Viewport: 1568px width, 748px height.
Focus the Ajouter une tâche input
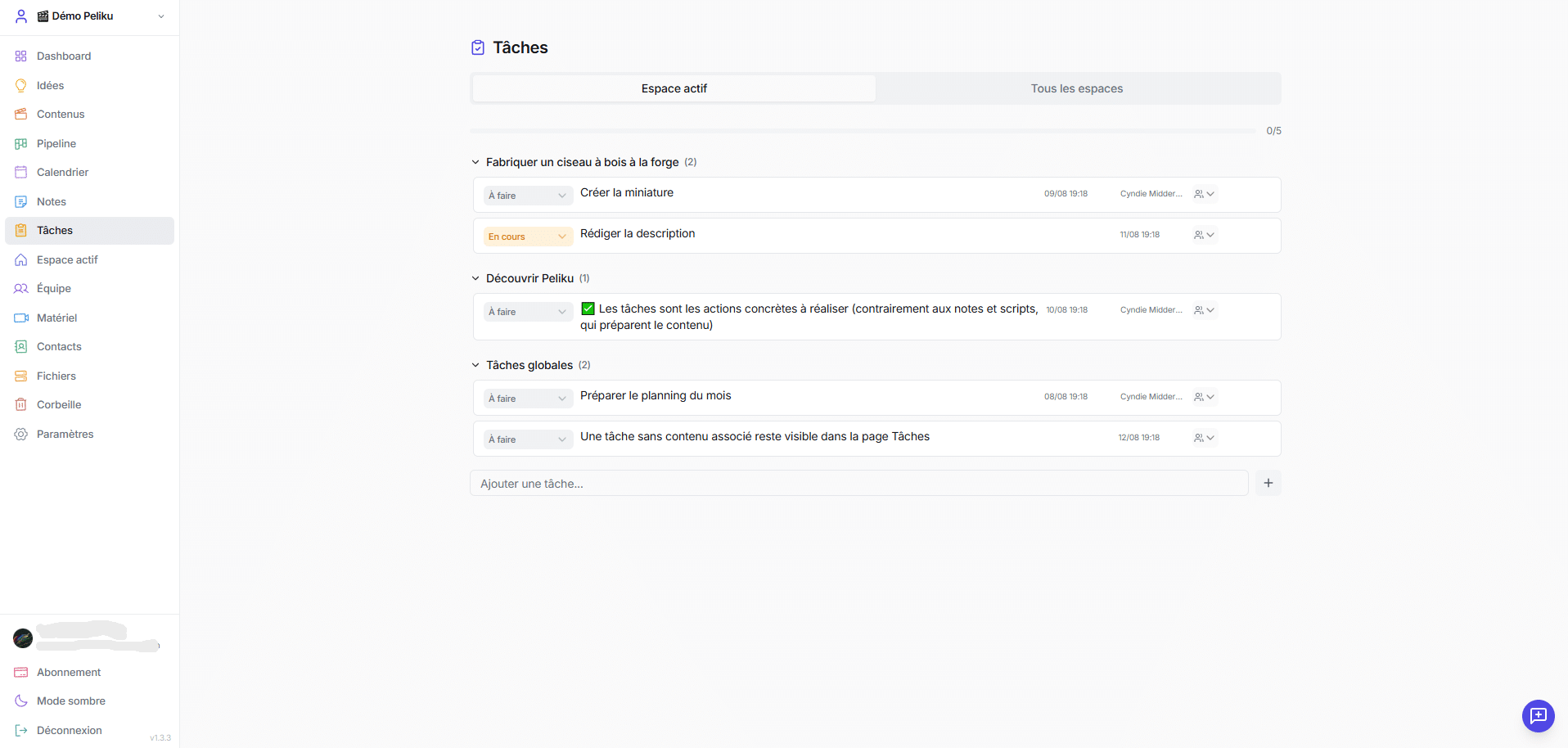[859, 483]
